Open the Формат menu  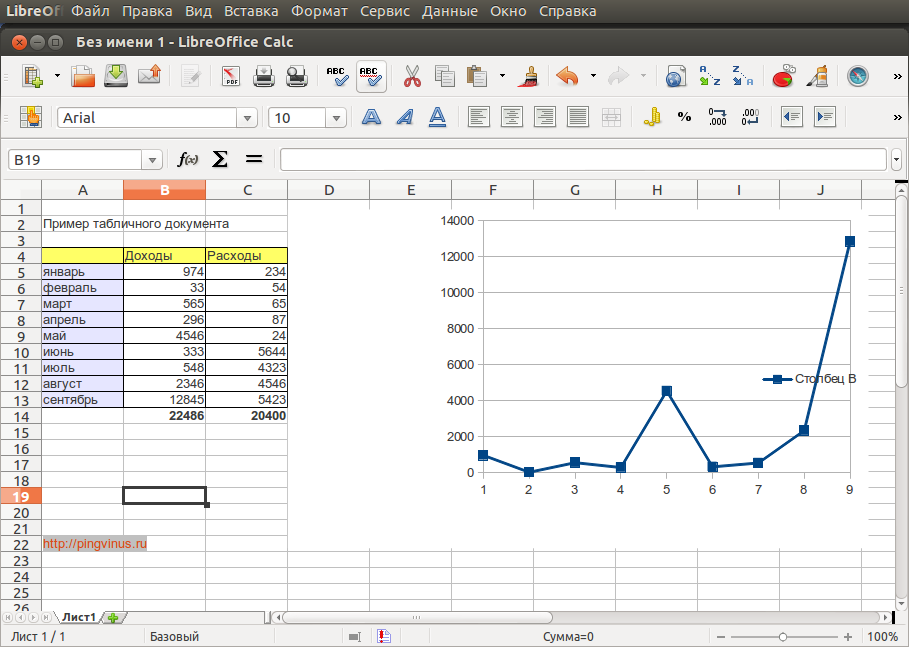pos(319,11)
